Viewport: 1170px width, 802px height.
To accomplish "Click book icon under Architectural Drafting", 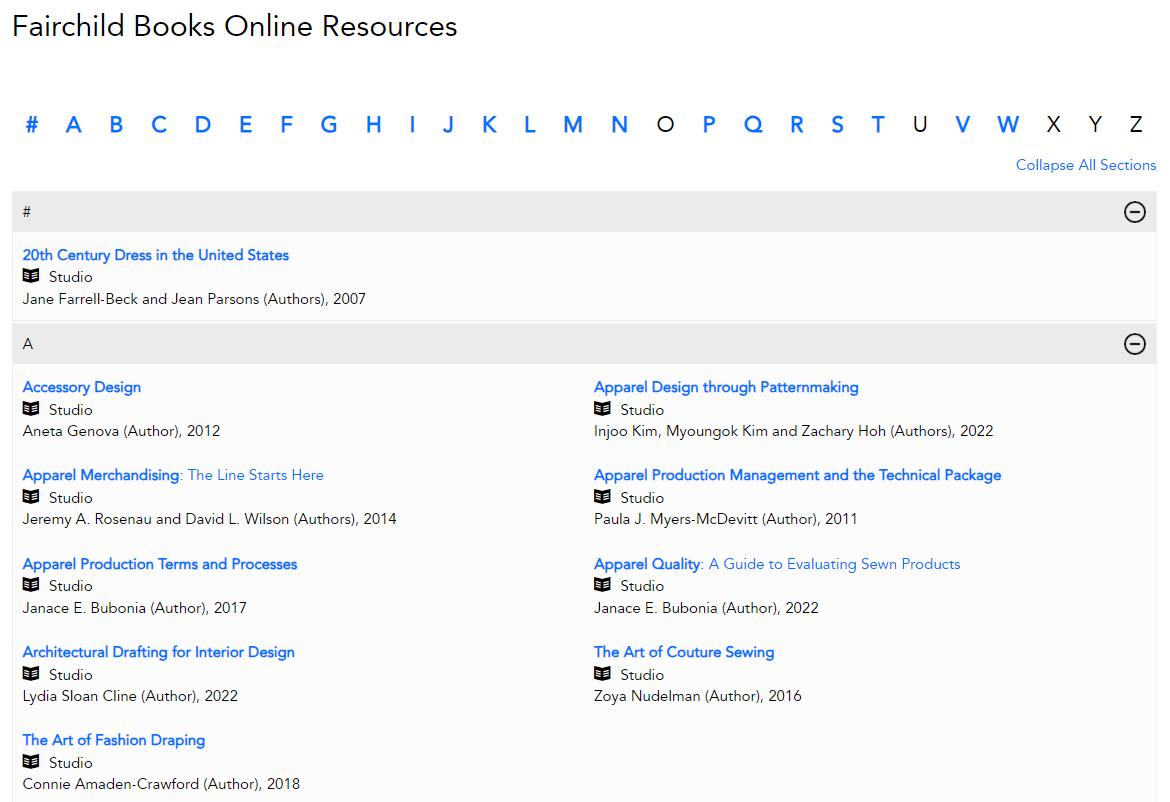I will (x=31, y=674).
